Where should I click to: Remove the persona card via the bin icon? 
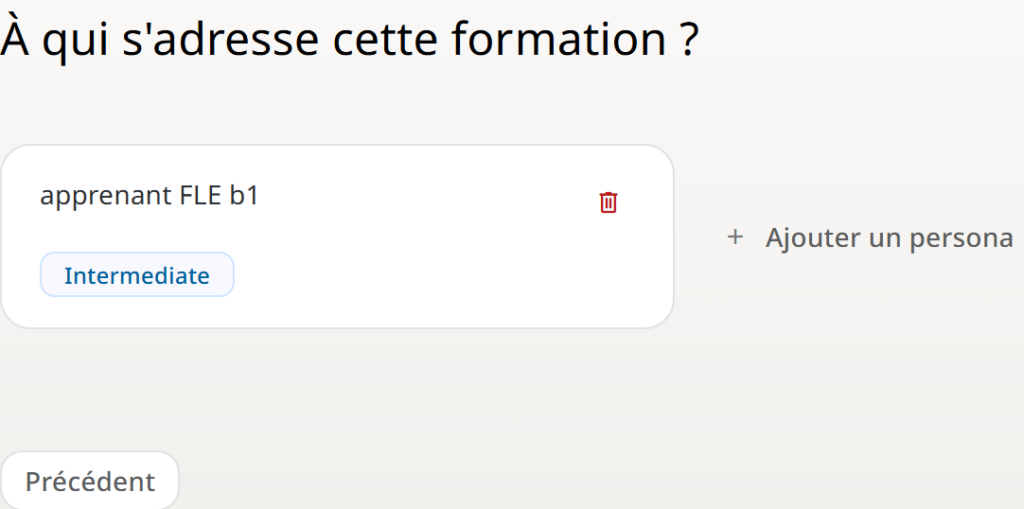pos(608,202)
